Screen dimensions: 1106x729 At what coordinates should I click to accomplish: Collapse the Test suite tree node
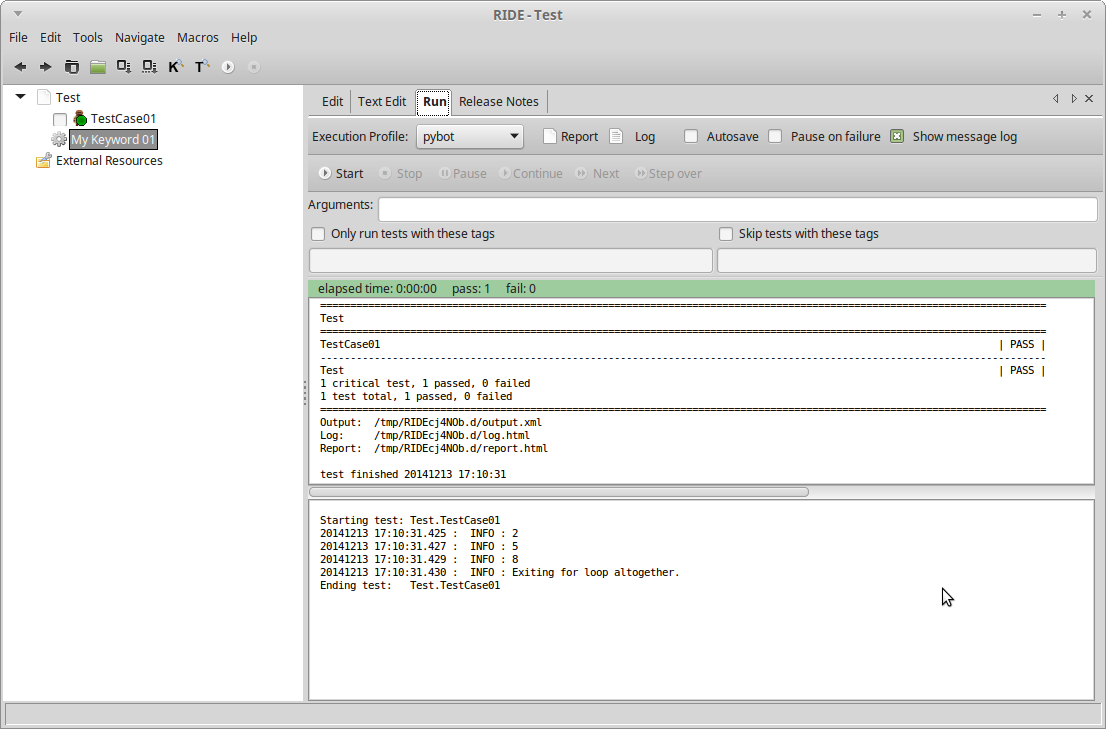pyautogui.click(x=21, y=97)
